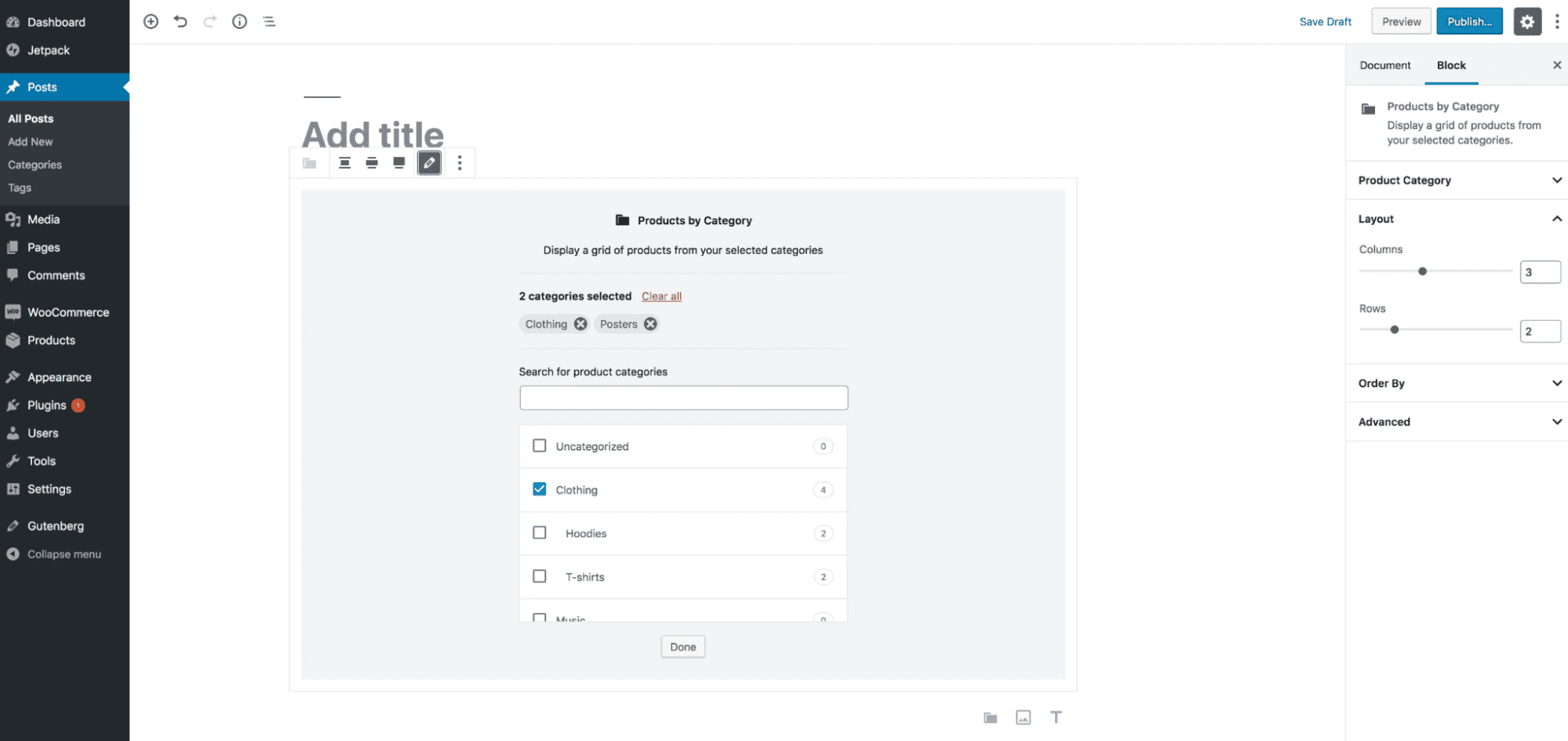Remove the Posters category tag
1568x741 pixels.
650,324
